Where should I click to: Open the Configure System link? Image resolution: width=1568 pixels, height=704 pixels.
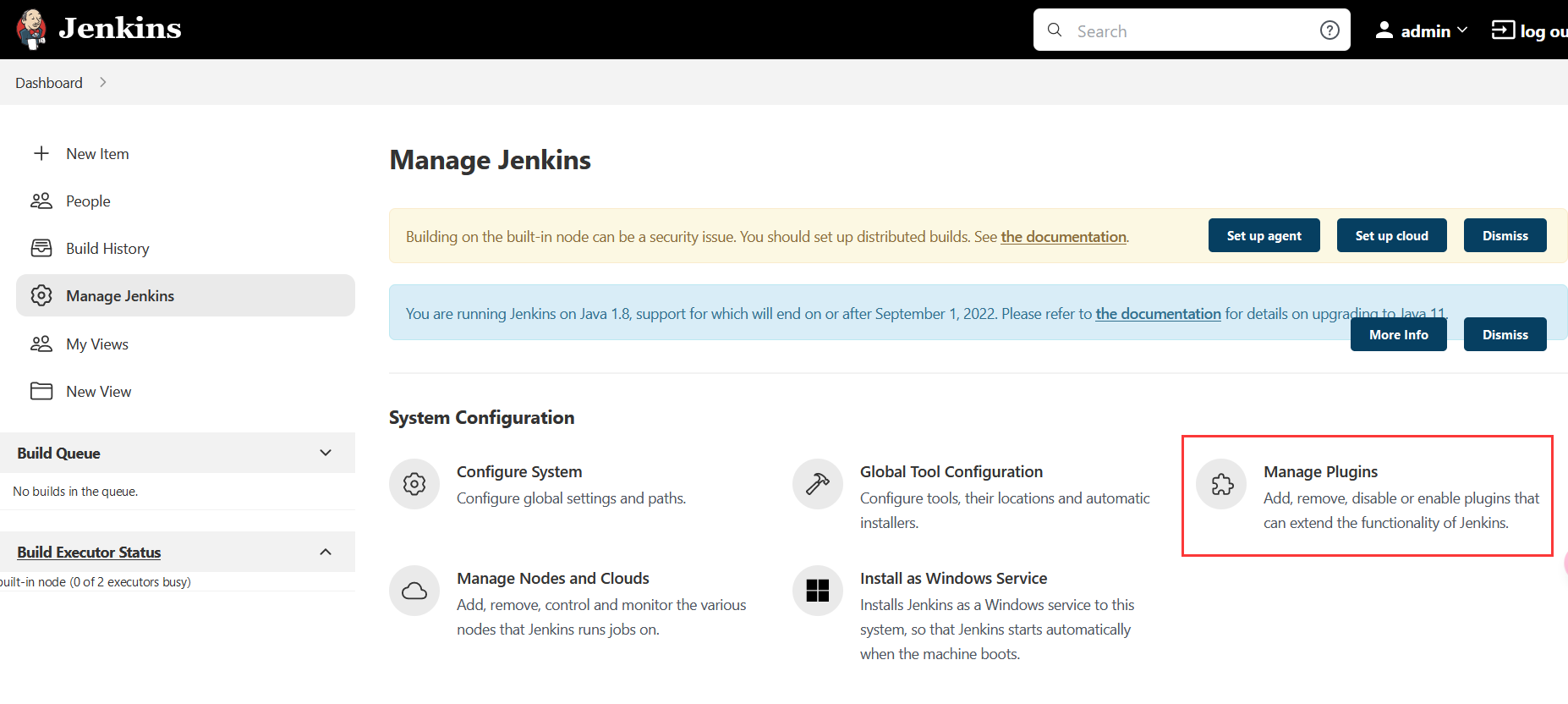519,472
